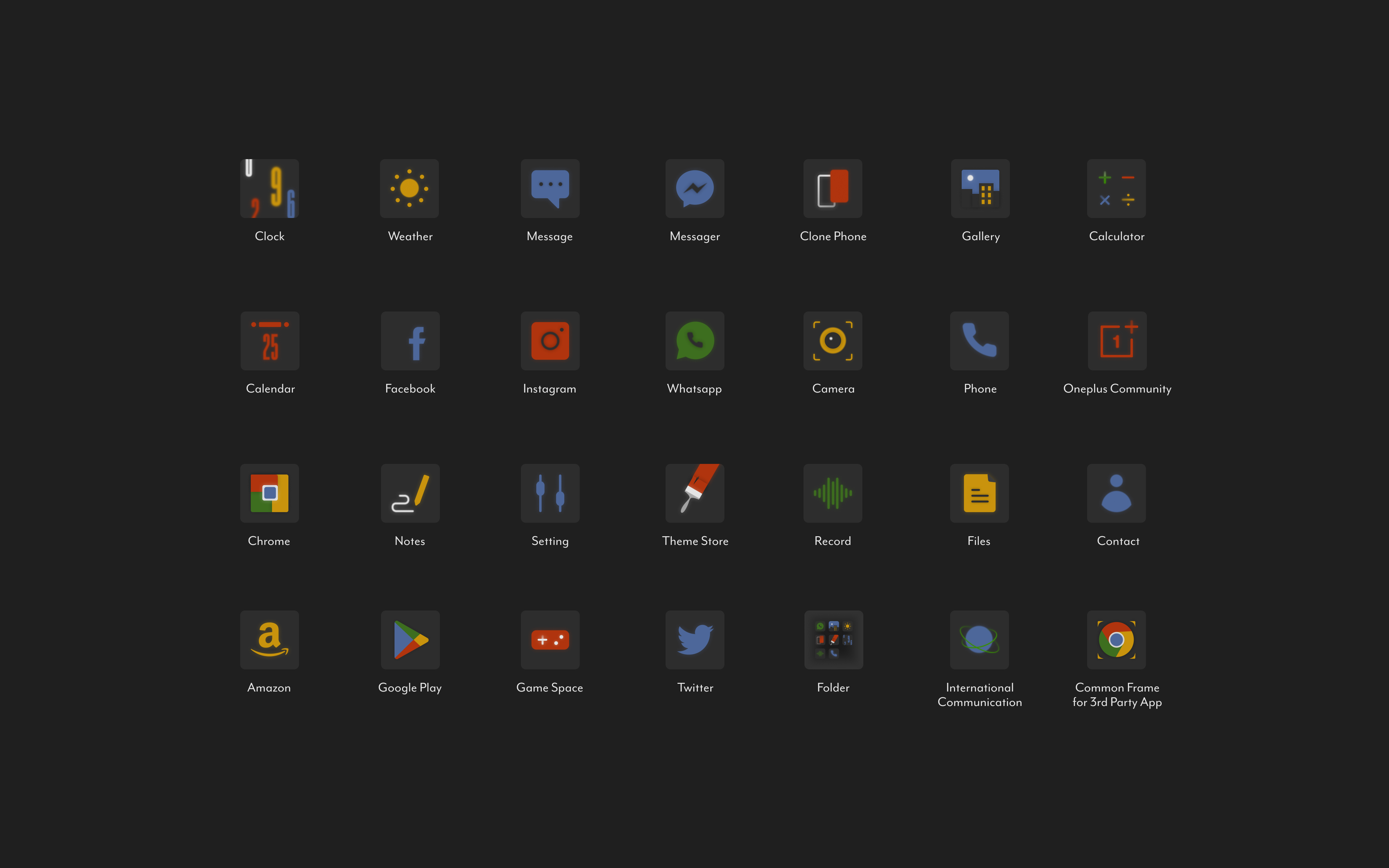The height and width of the screenshot is (868, 1389).
Task: Tap the Messager lightning bubble icon
Action: (694, 188)
